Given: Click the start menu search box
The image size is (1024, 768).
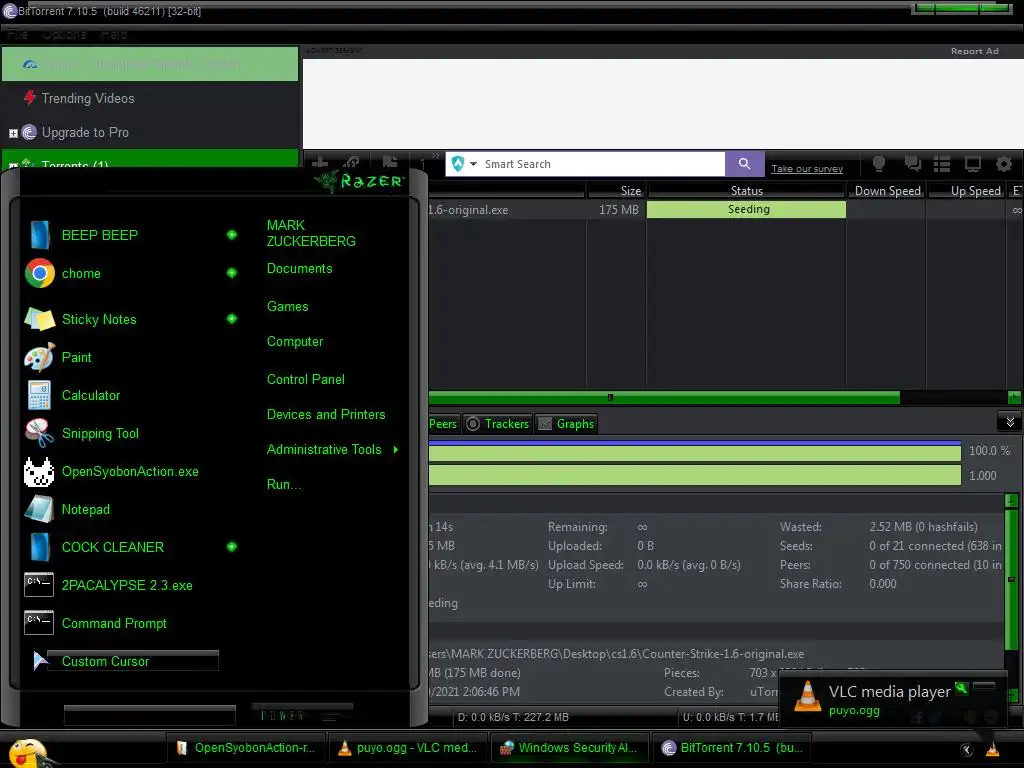Looking at the screenshot, I should [150, 716].
